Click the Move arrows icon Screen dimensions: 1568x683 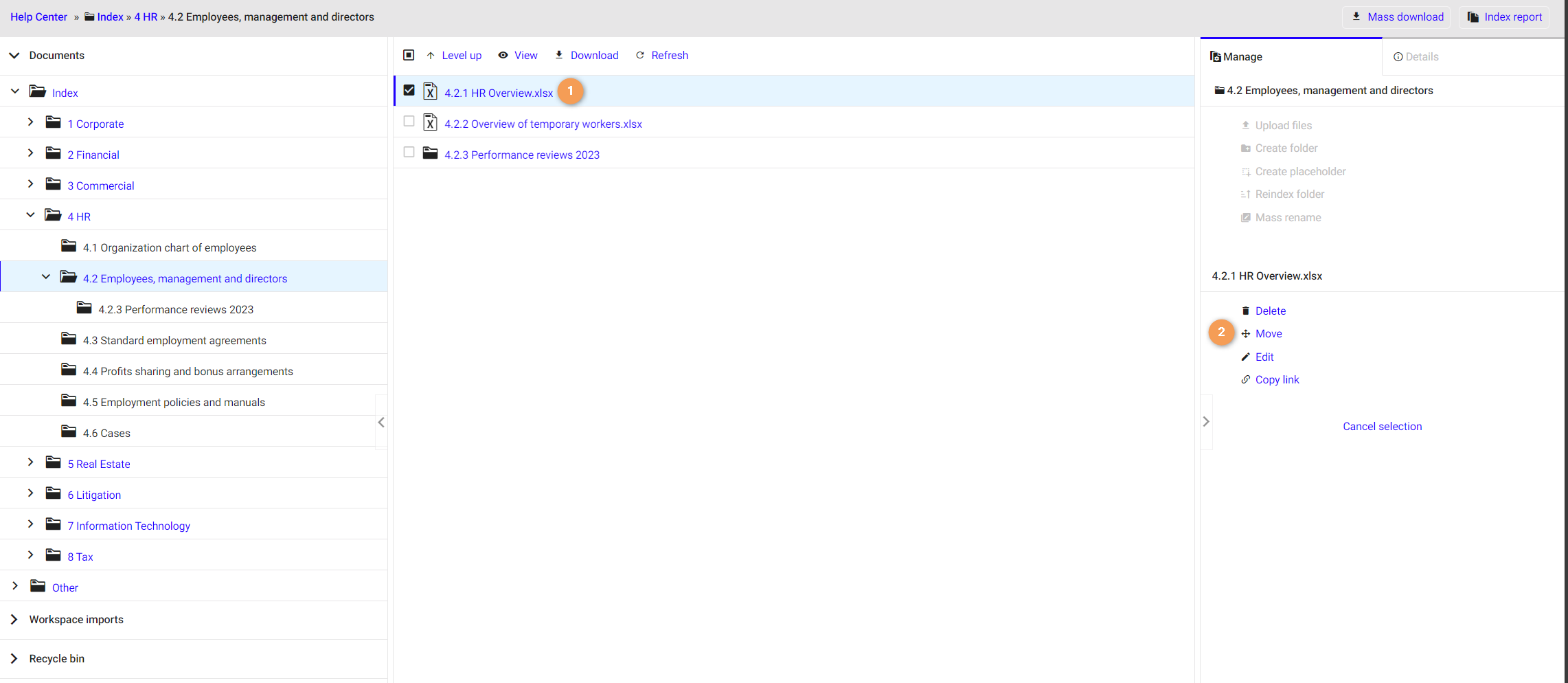pyautogui.click(x=1245, y=334)
